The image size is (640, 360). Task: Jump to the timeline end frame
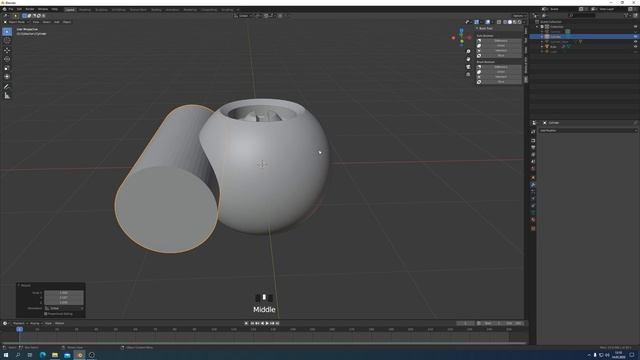click(278, 323)
